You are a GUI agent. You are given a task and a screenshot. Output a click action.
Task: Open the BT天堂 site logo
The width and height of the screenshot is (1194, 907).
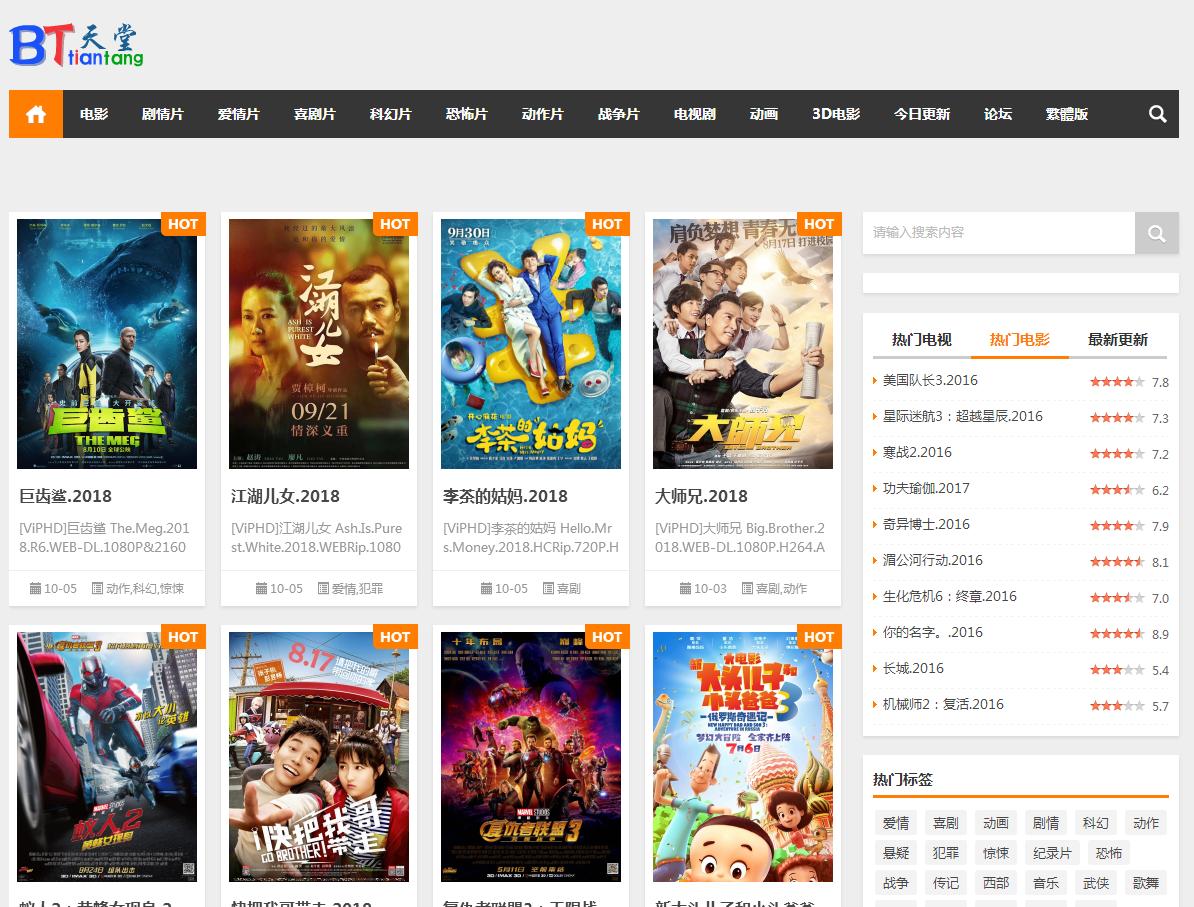pyautogui.click(x=76, y=46)
